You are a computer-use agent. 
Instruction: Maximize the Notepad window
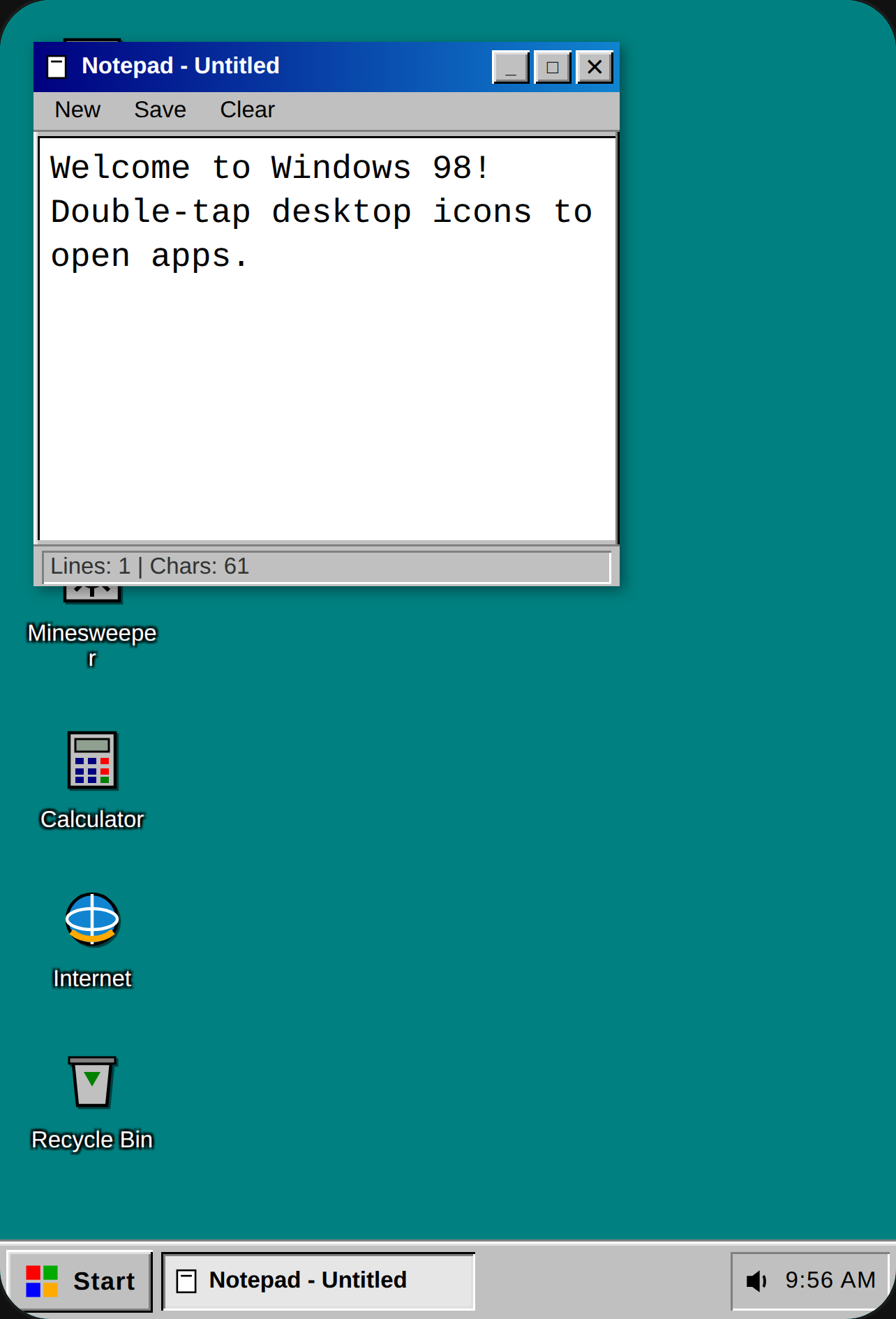[553, 67]
